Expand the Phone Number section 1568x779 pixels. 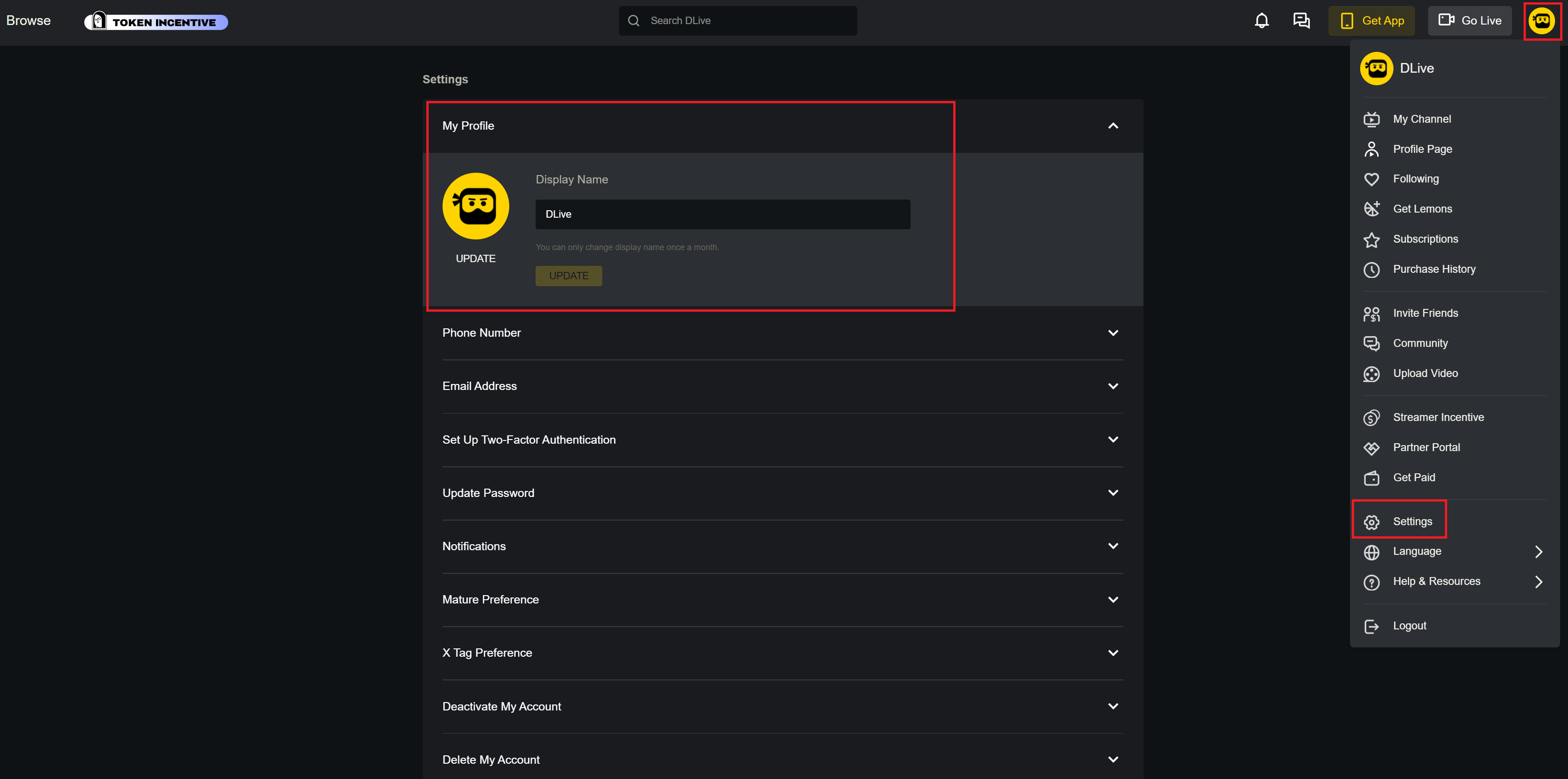(1113, 333)
